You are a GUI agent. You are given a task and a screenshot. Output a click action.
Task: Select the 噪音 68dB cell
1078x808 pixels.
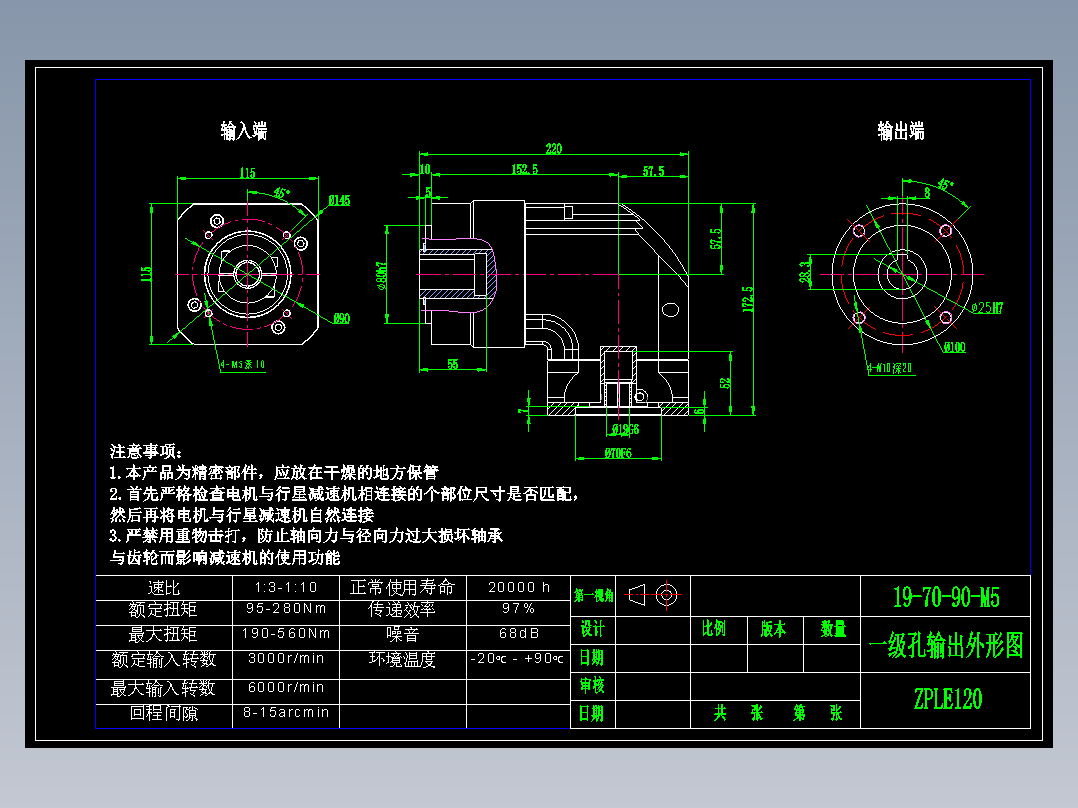point(516,633)
